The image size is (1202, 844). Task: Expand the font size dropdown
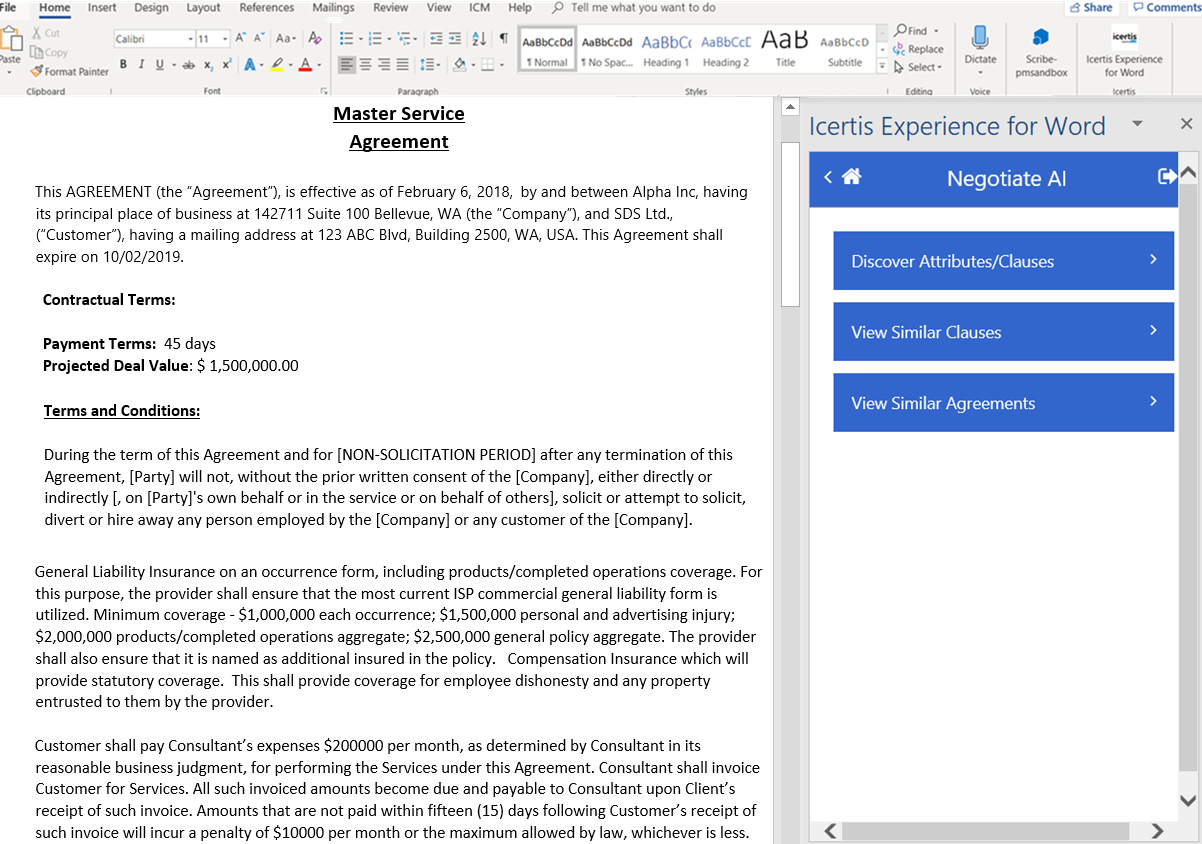click(x=226, y=39)
